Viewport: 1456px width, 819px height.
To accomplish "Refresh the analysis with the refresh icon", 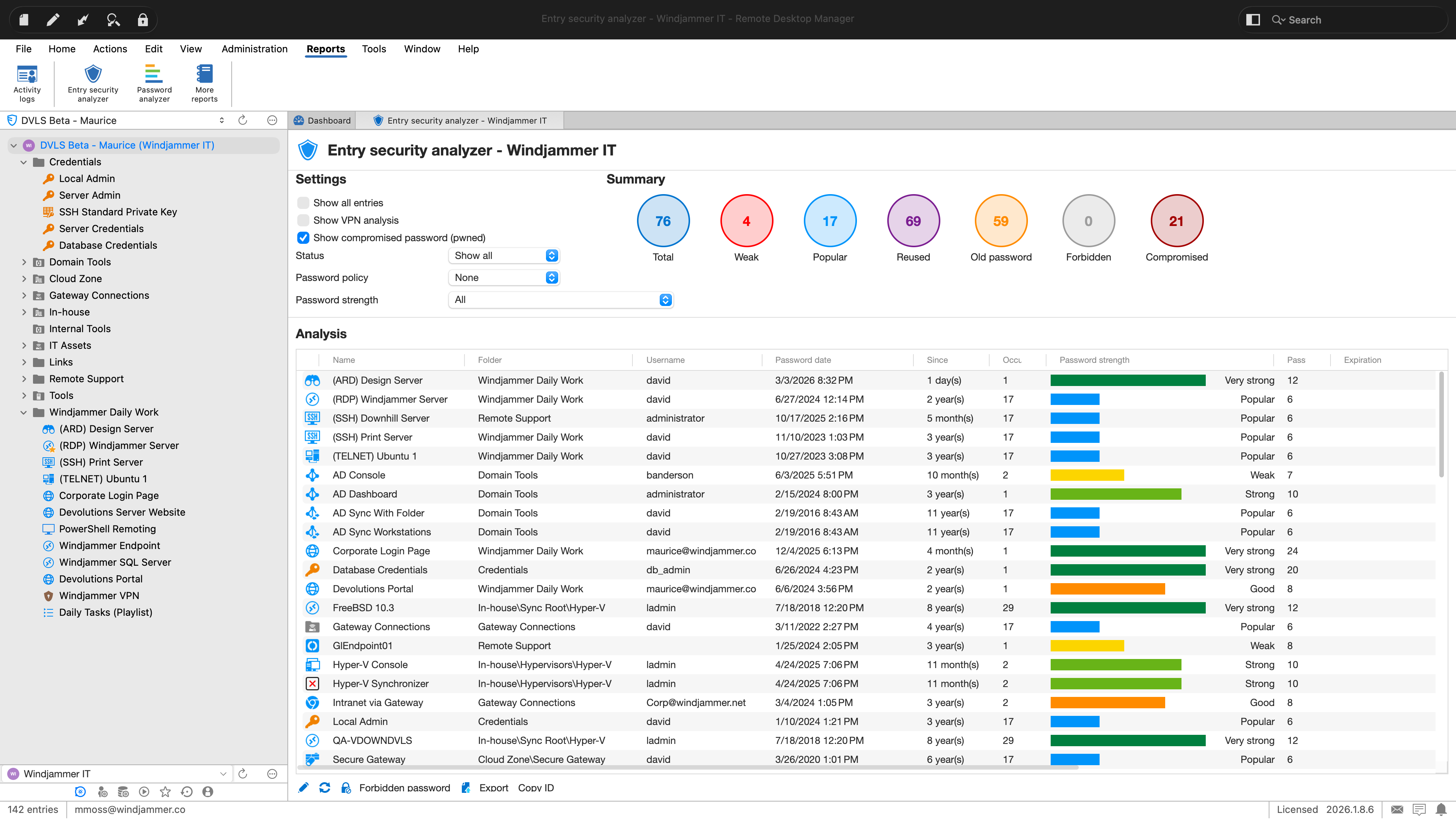I will pos(325,788).
